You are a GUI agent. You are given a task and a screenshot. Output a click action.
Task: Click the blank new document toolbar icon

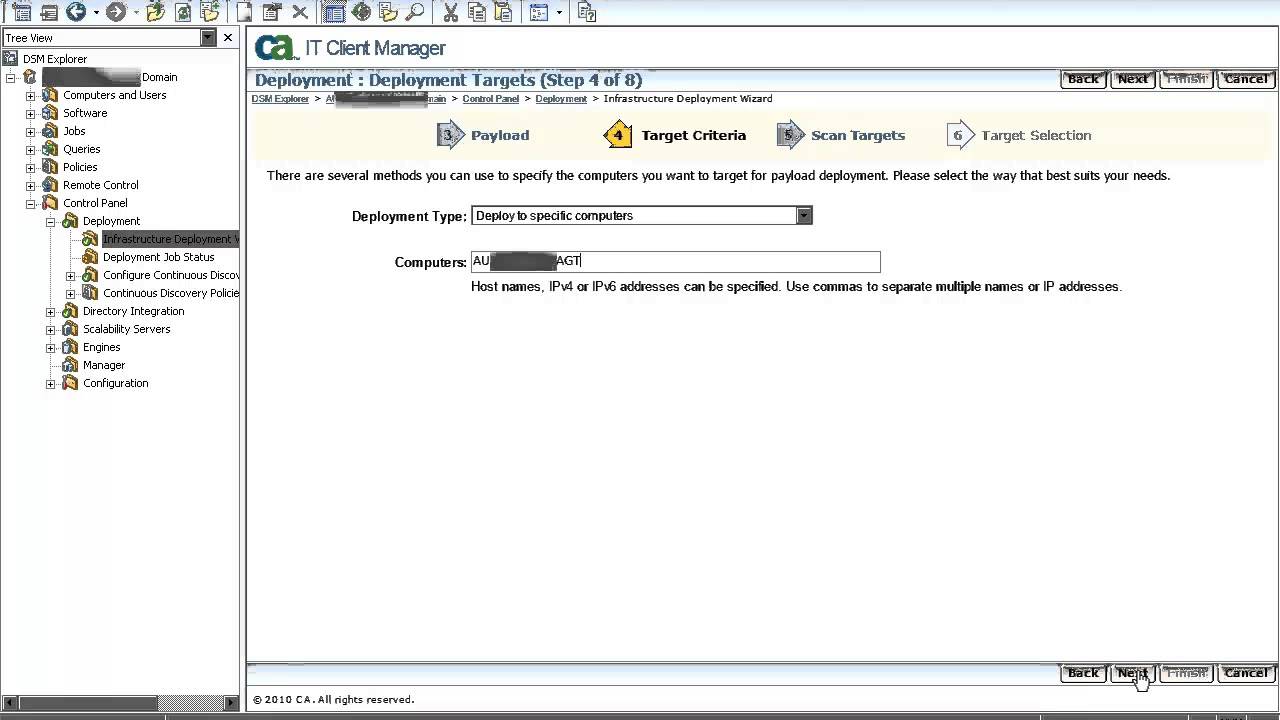244,12
